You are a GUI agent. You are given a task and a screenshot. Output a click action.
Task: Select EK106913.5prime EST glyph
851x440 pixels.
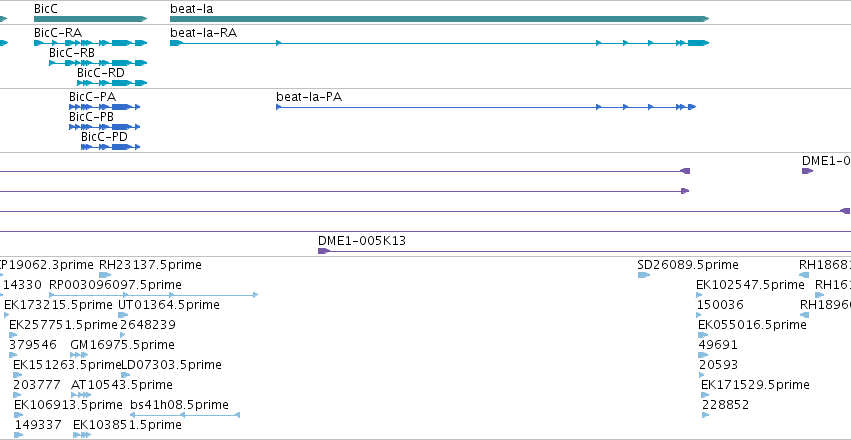click(19, 416)
